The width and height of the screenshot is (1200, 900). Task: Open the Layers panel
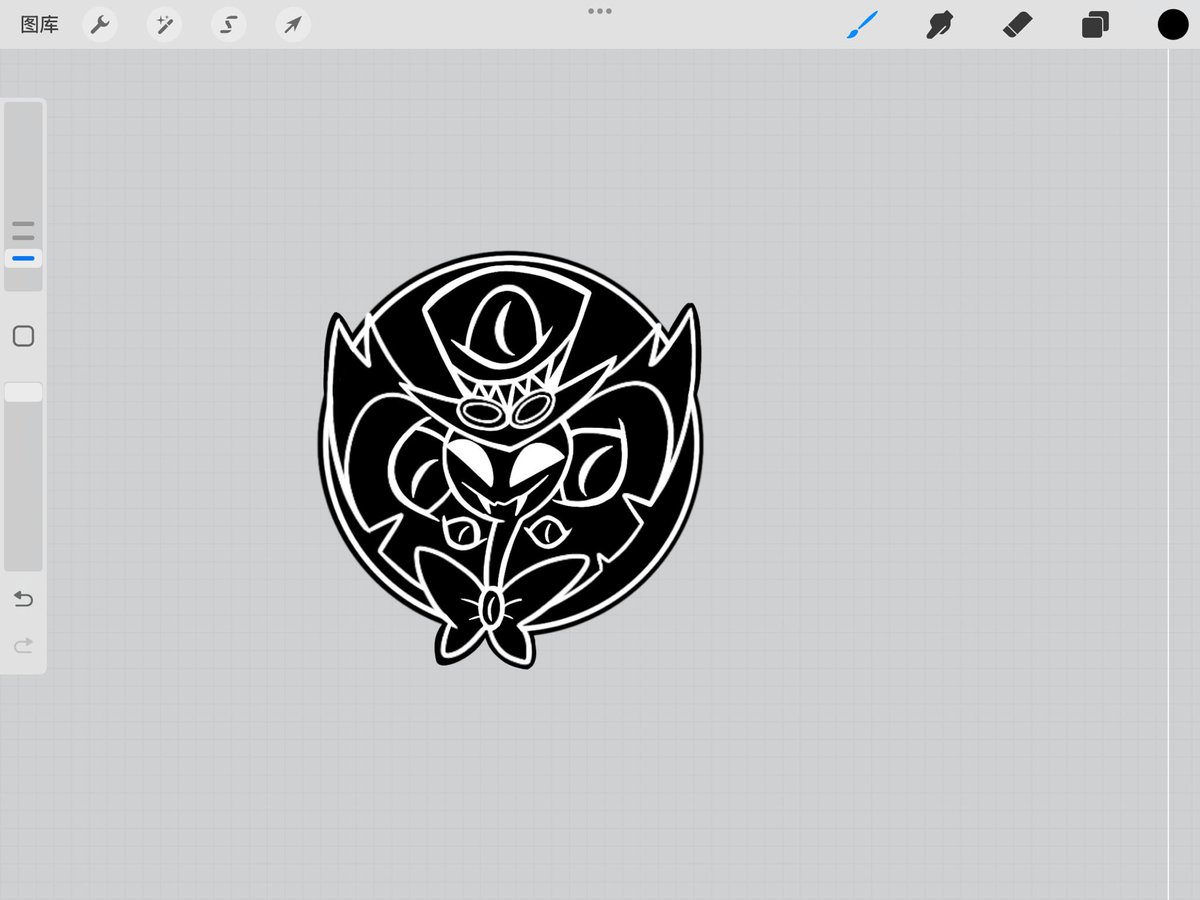[x=1095, y=25]
